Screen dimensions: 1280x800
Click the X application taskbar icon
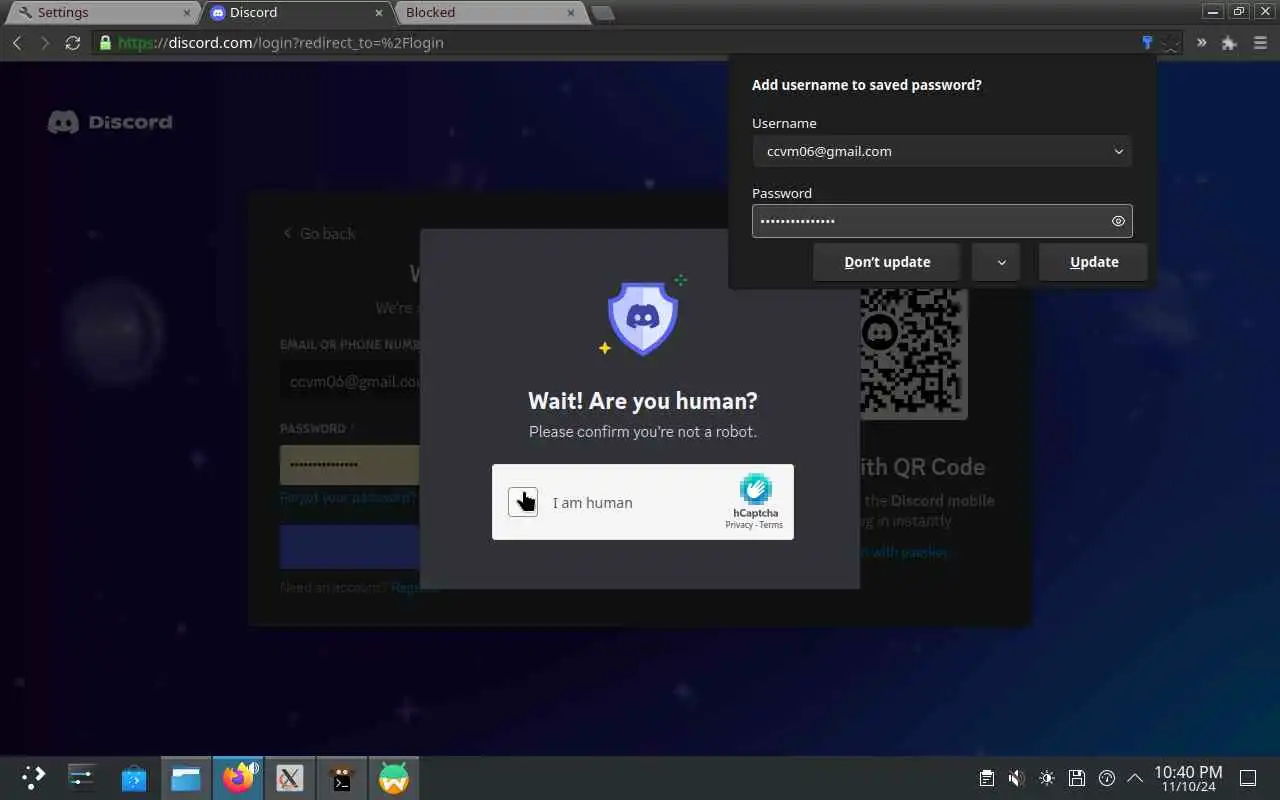tap(290, 777)
